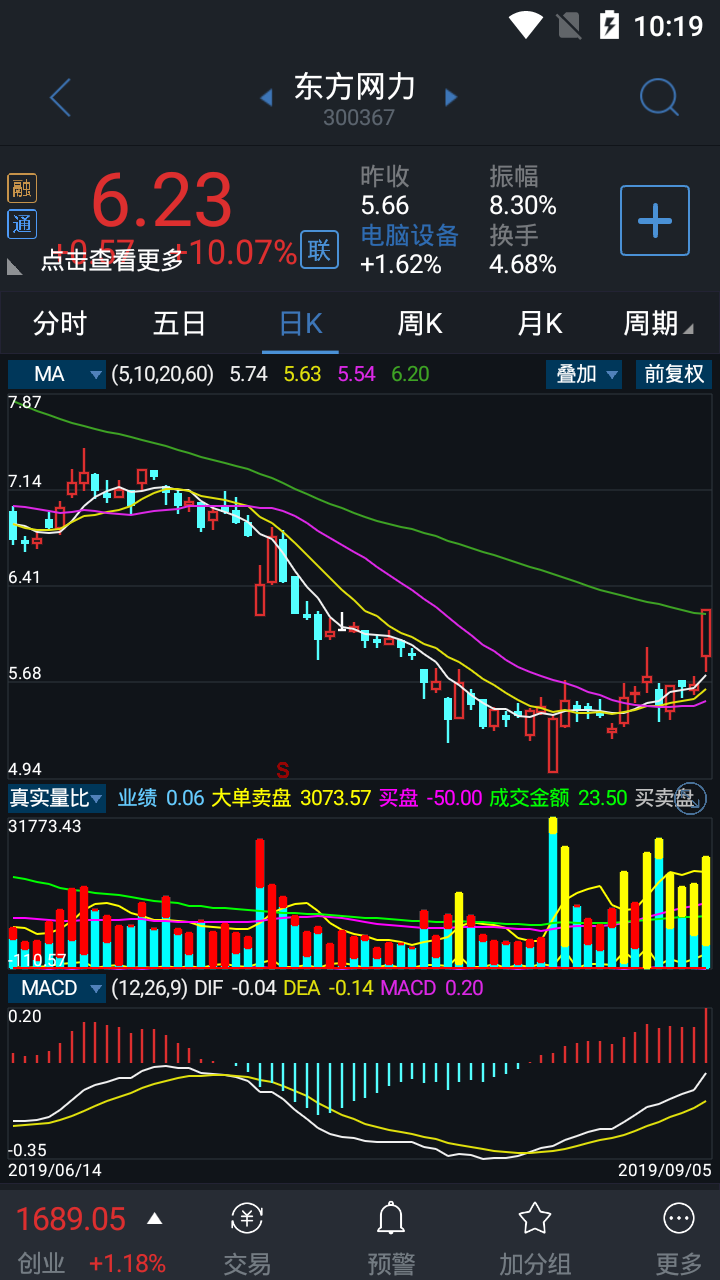Select the 周K weekly candlestick tab
Image resolution: width=720 pixels, height=1280 pixels.
point(420,324)
